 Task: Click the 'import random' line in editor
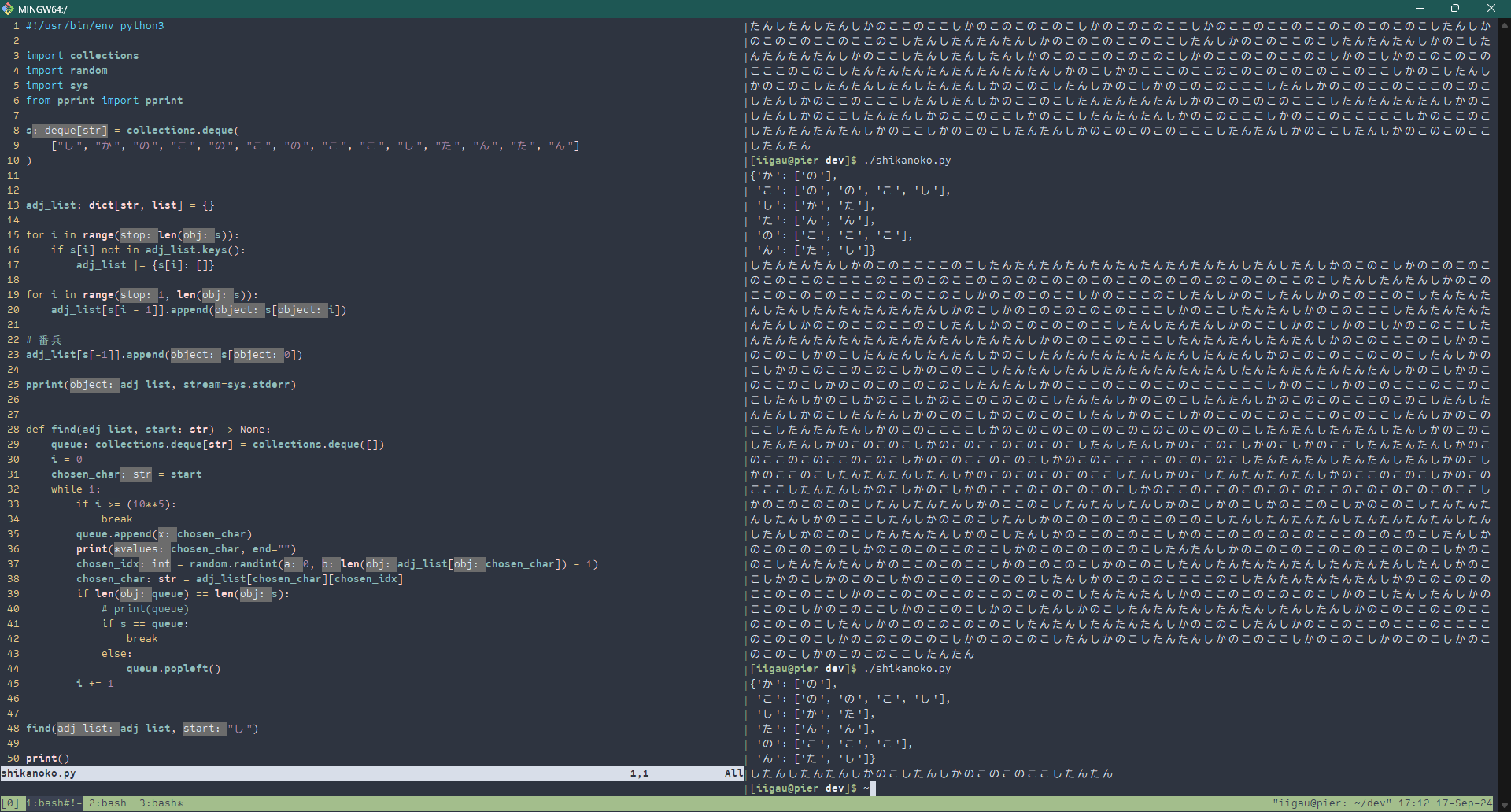point(66,71)
